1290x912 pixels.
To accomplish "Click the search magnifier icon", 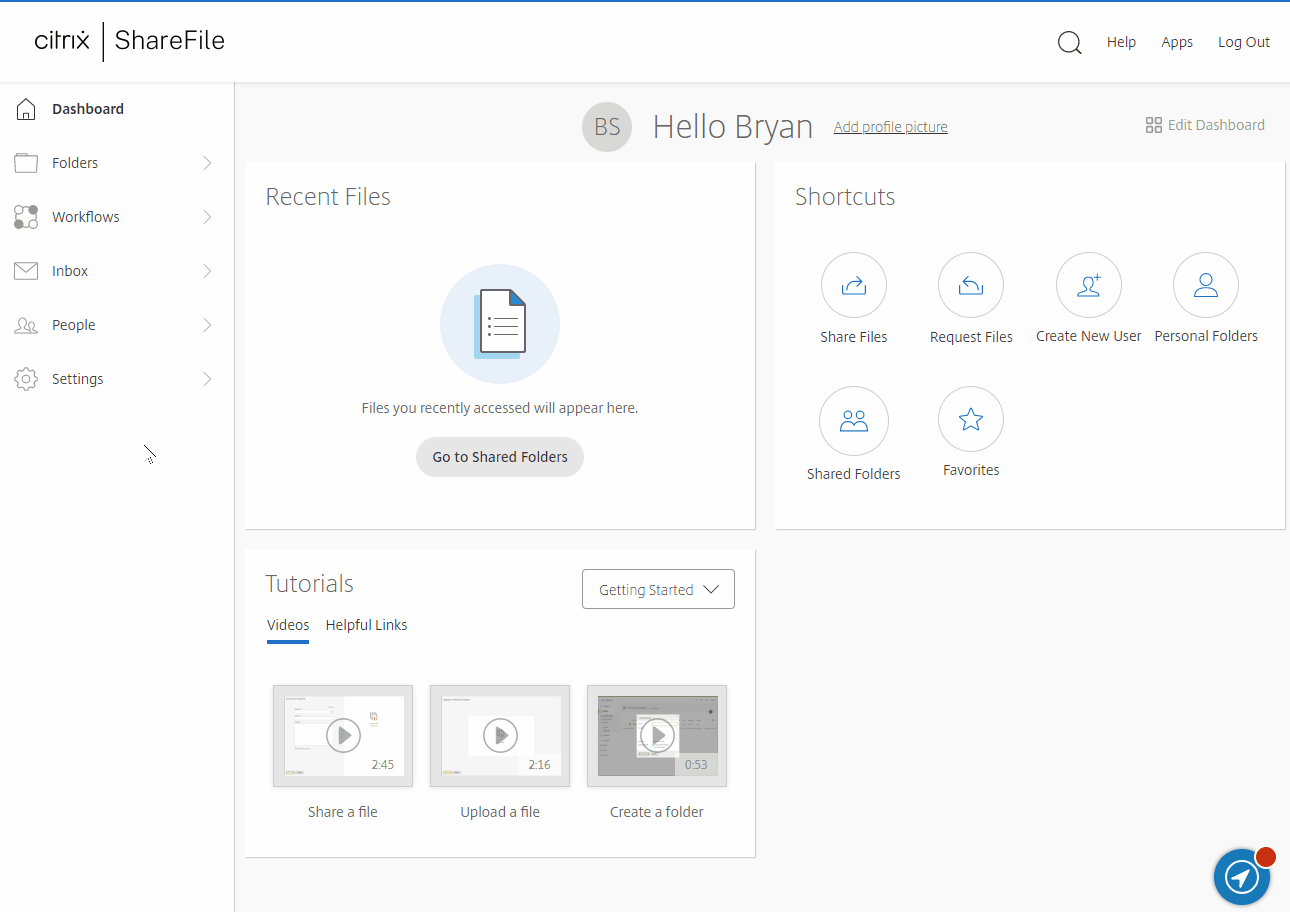I will coord(1069,42).
